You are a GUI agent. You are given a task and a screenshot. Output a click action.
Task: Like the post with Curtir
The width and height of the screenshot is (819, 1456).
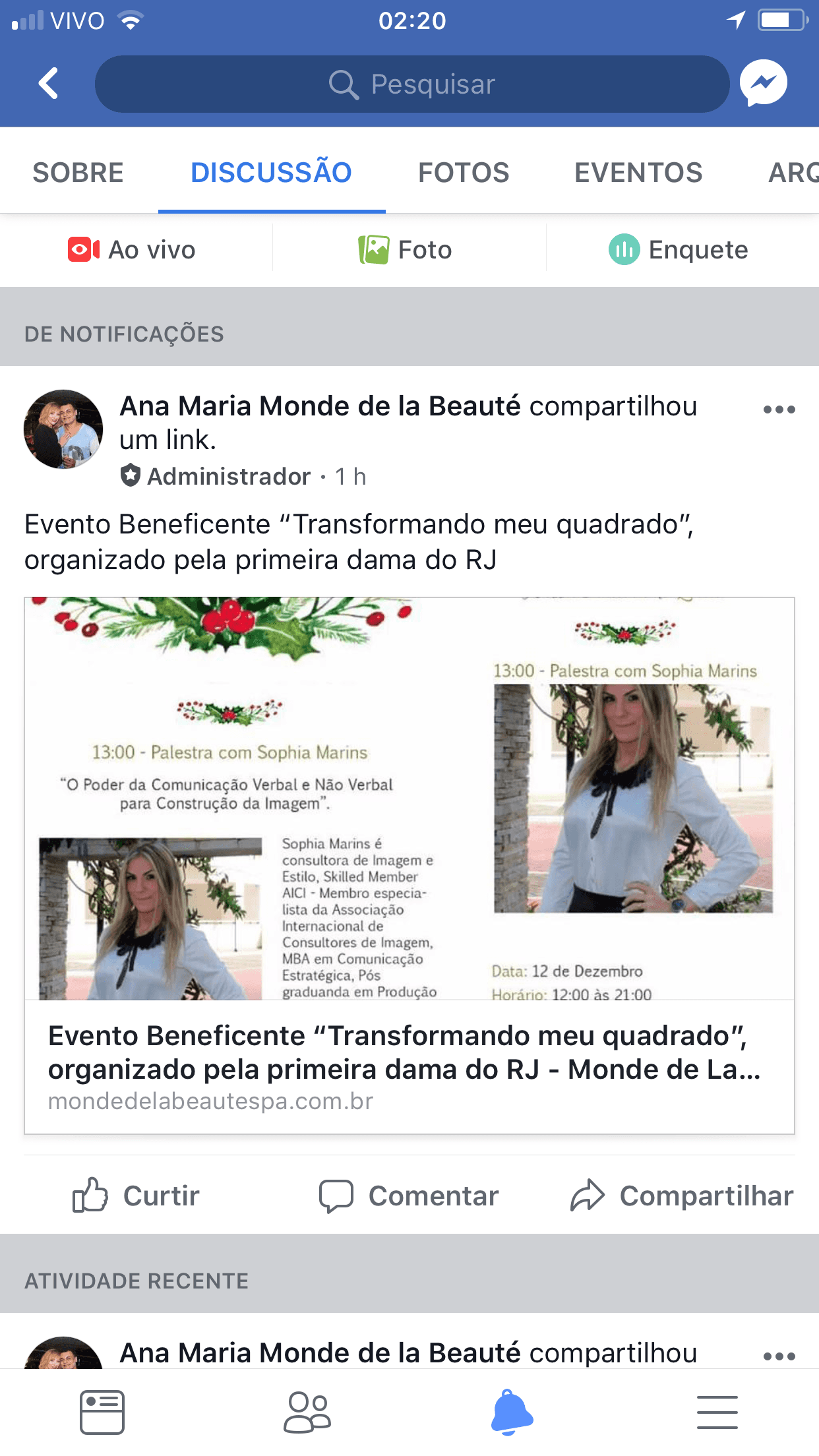136,1196
